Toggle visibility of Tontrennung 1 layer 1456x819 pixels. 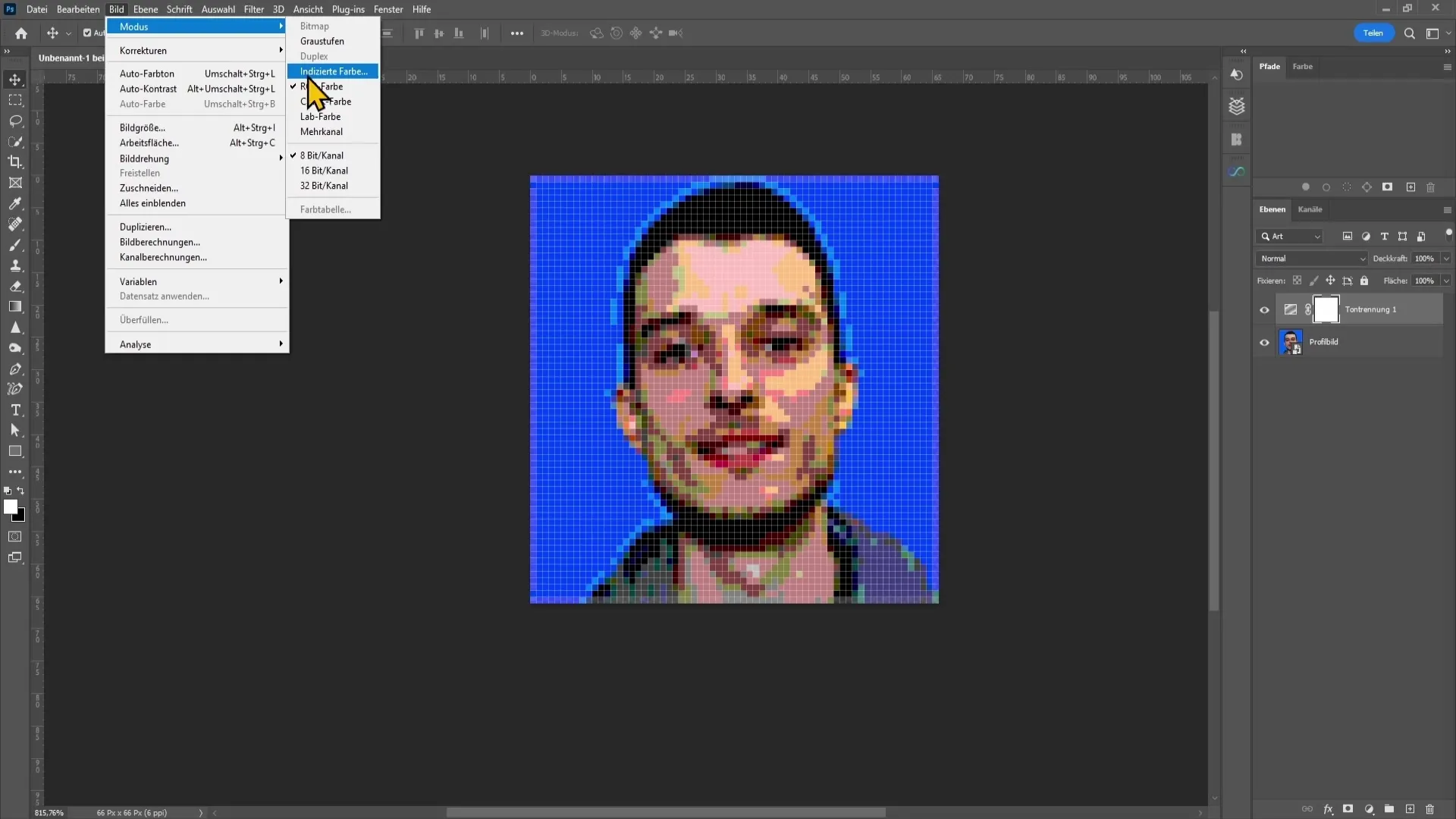(x=1264, y=308)
